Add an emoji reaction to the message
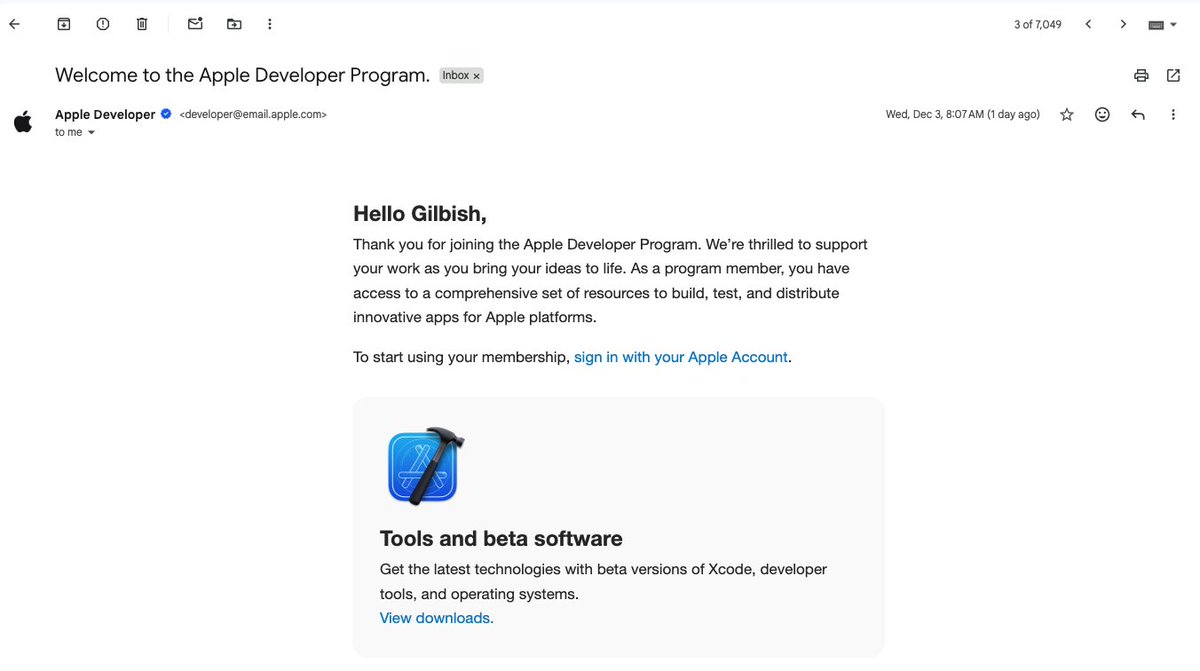This screenshot has width=1200, height=671. tap(1102, 115)
